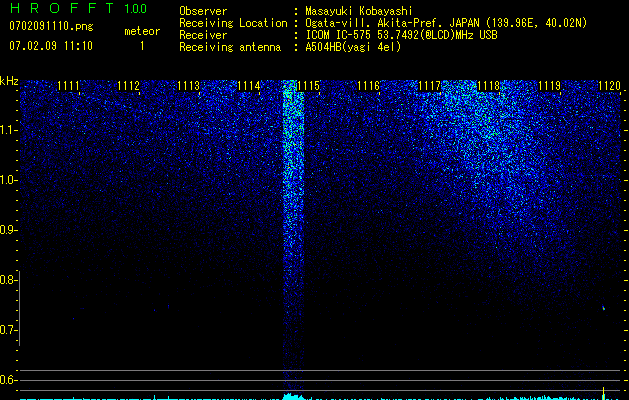Click the A504HB(yagi 4el) antenna text
Viewport: 629px width, 400px height.
pos(353,47)
